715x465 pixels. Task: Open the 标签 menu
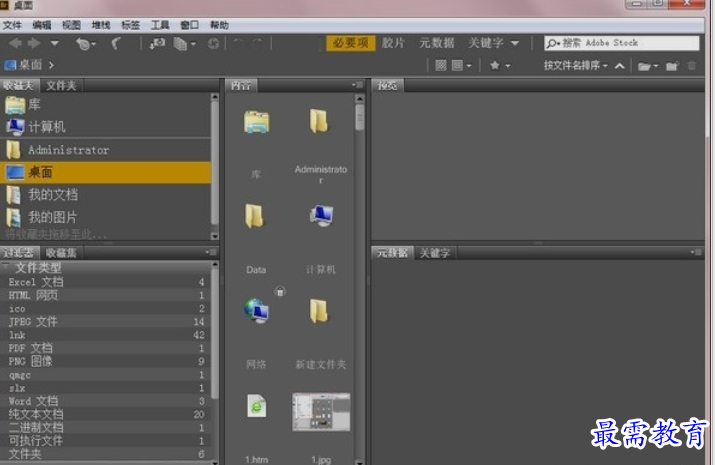(x=130, y=25)
